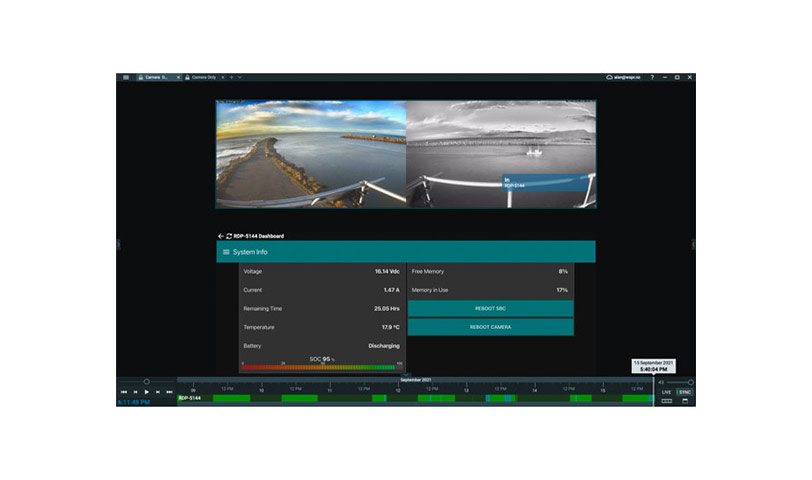Play the recorded footage
Viewport: 812px width, 480px height.
pos(147,392)
